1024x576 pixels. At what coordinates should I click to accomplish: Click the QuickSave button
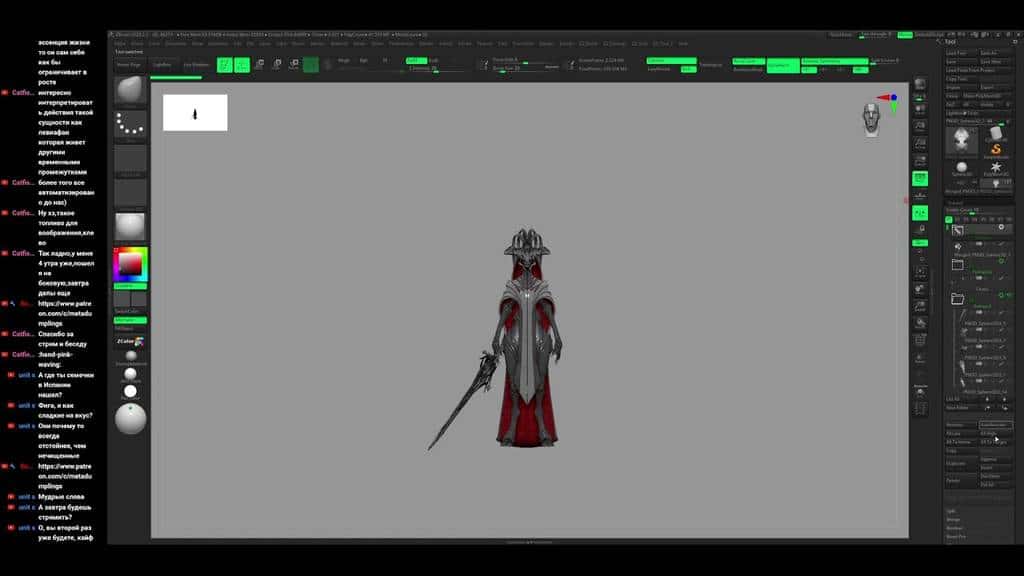[841, 35]
